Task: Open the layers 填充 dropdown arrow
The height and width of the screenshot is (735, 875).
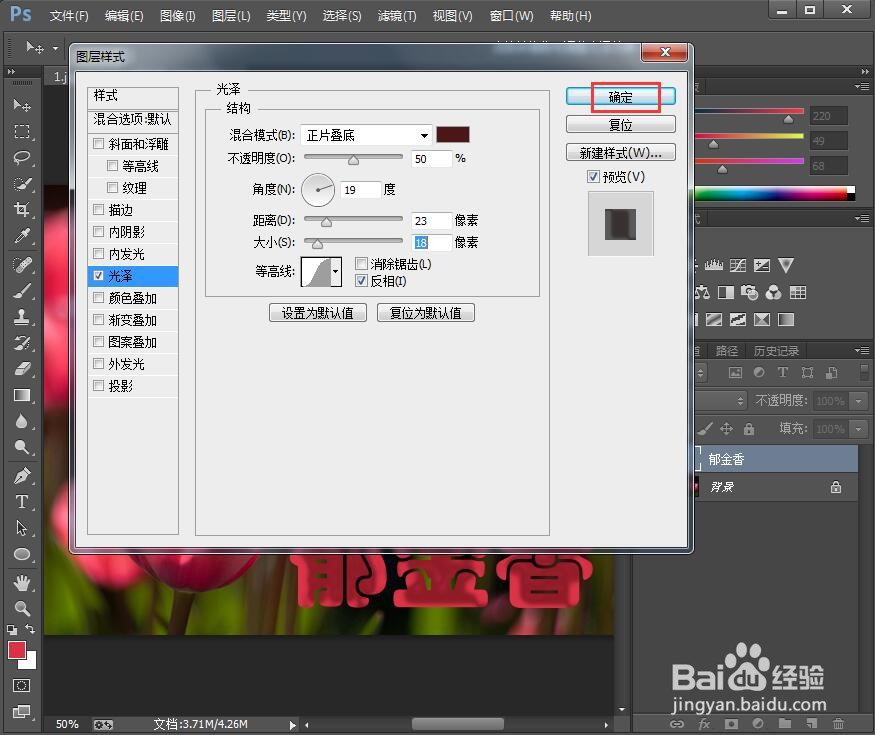Action: click(x=859, y=429)
